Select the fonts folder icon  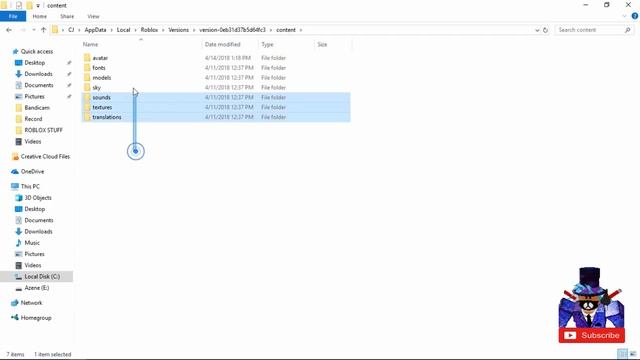pyautogui.click(x=87, y=67)
